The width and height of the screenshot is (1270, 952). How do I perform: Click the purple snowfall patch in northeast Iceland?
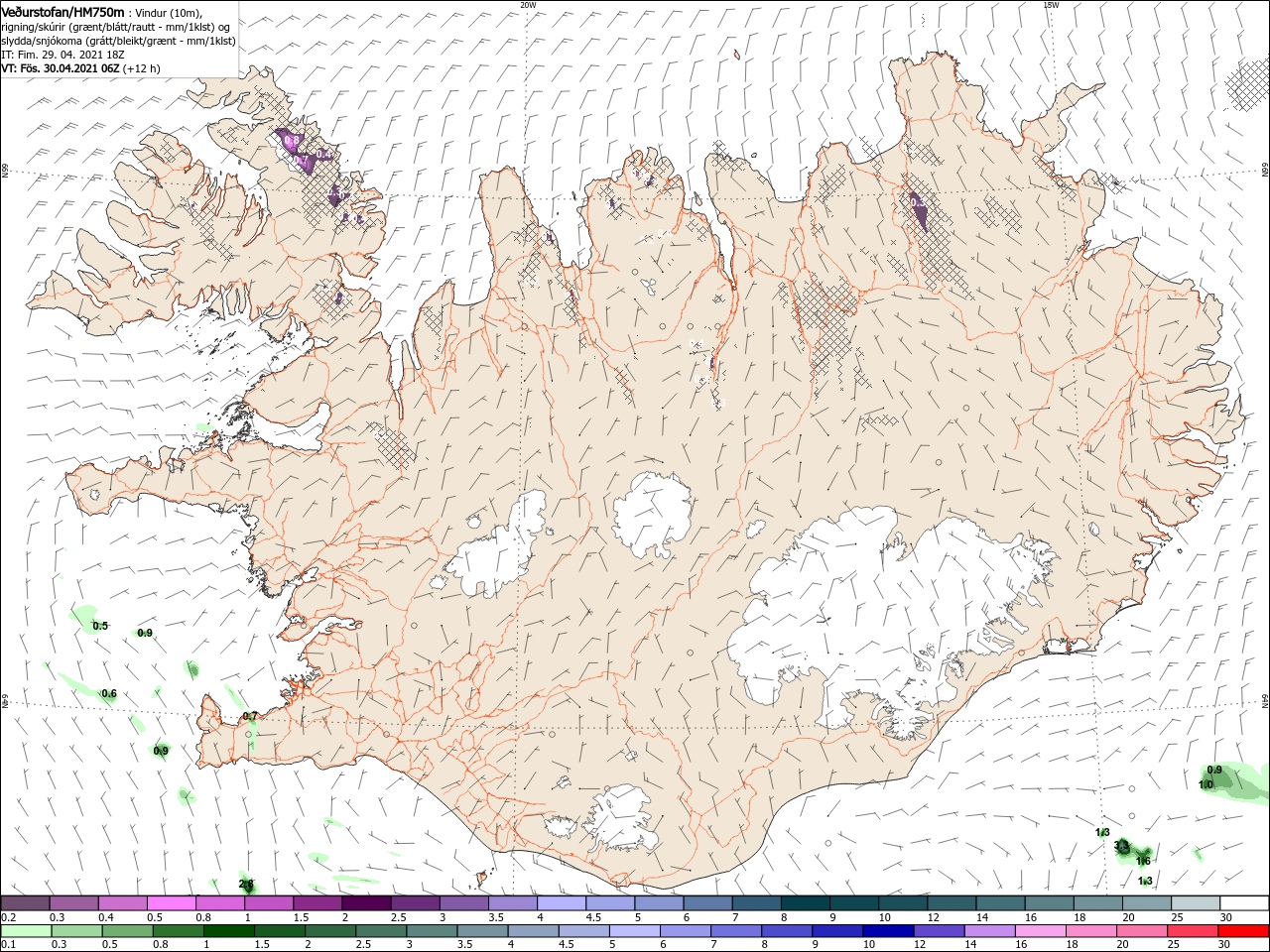(918, 212)
